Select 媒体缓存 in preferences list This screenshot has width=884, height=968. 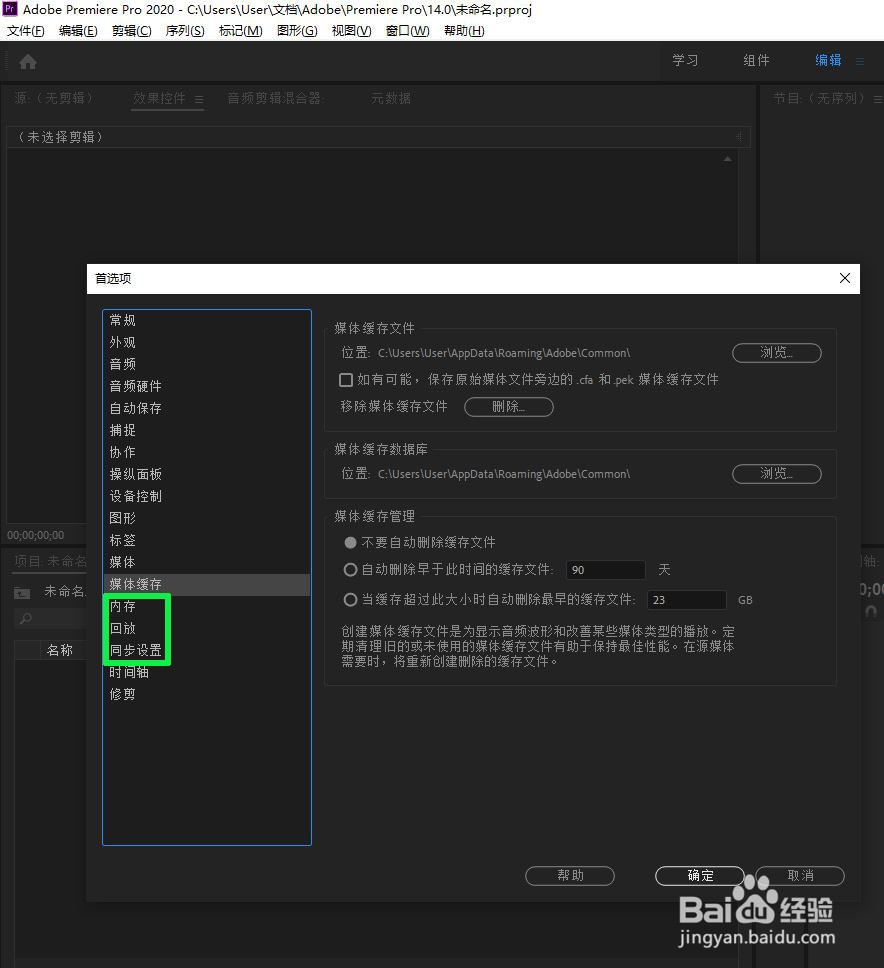point(206,585)
